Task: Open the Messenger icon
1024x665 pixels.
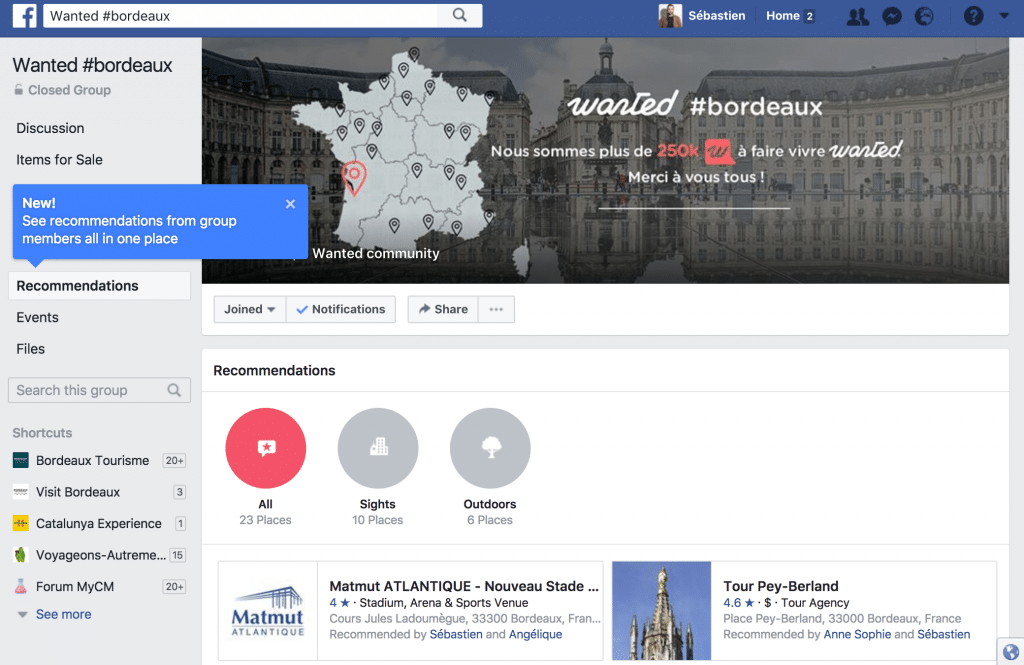Action: coord(891,16)
